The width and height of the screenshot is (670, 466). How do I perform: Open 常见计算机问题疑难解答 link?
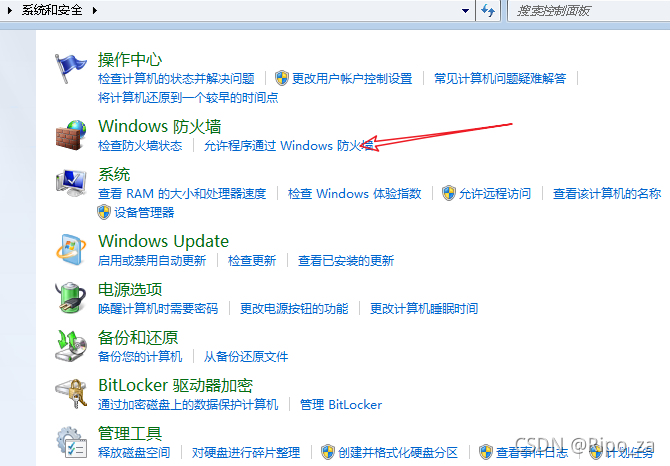pos(500,79)
